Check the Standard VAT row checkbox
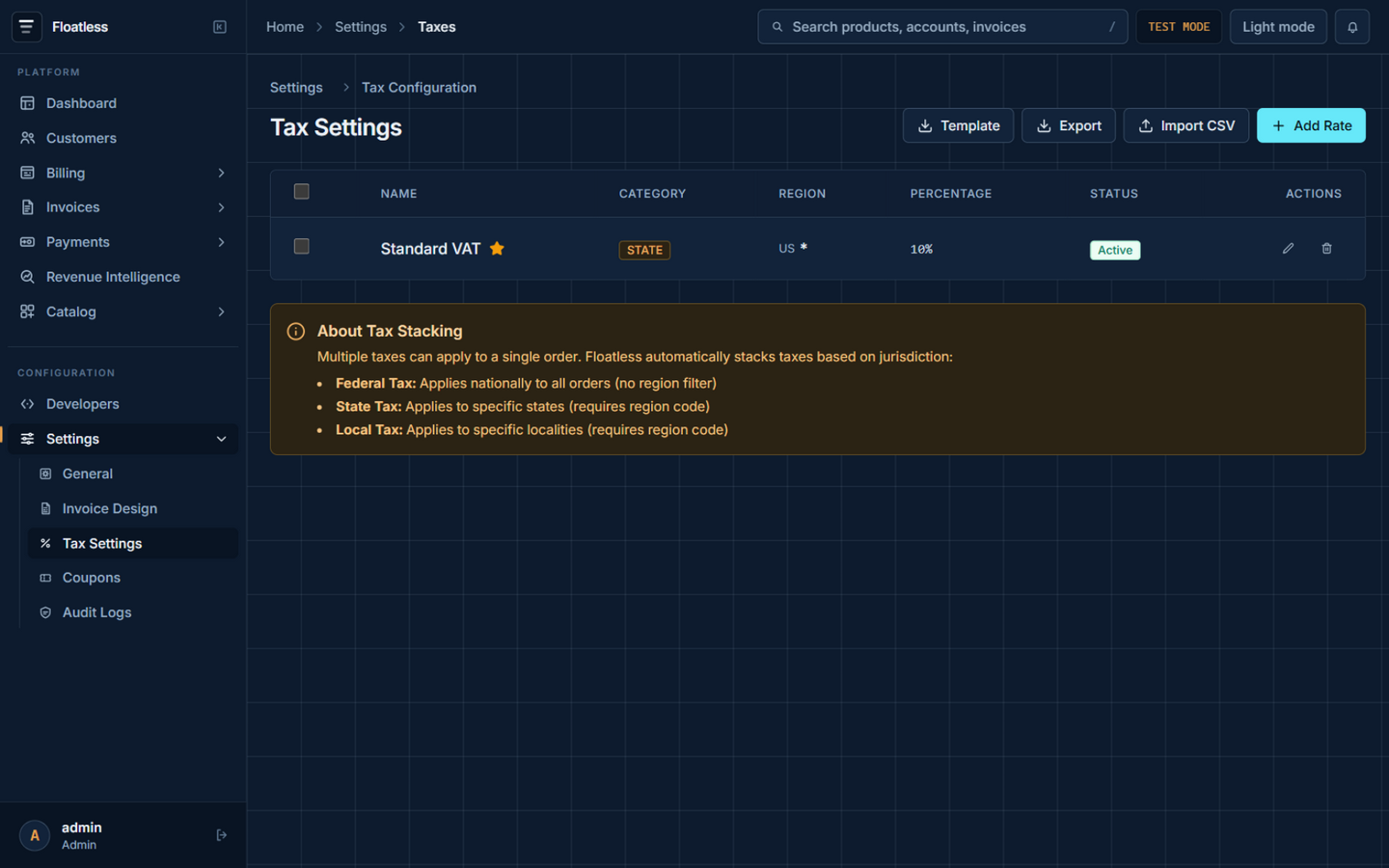 [302, 247]
